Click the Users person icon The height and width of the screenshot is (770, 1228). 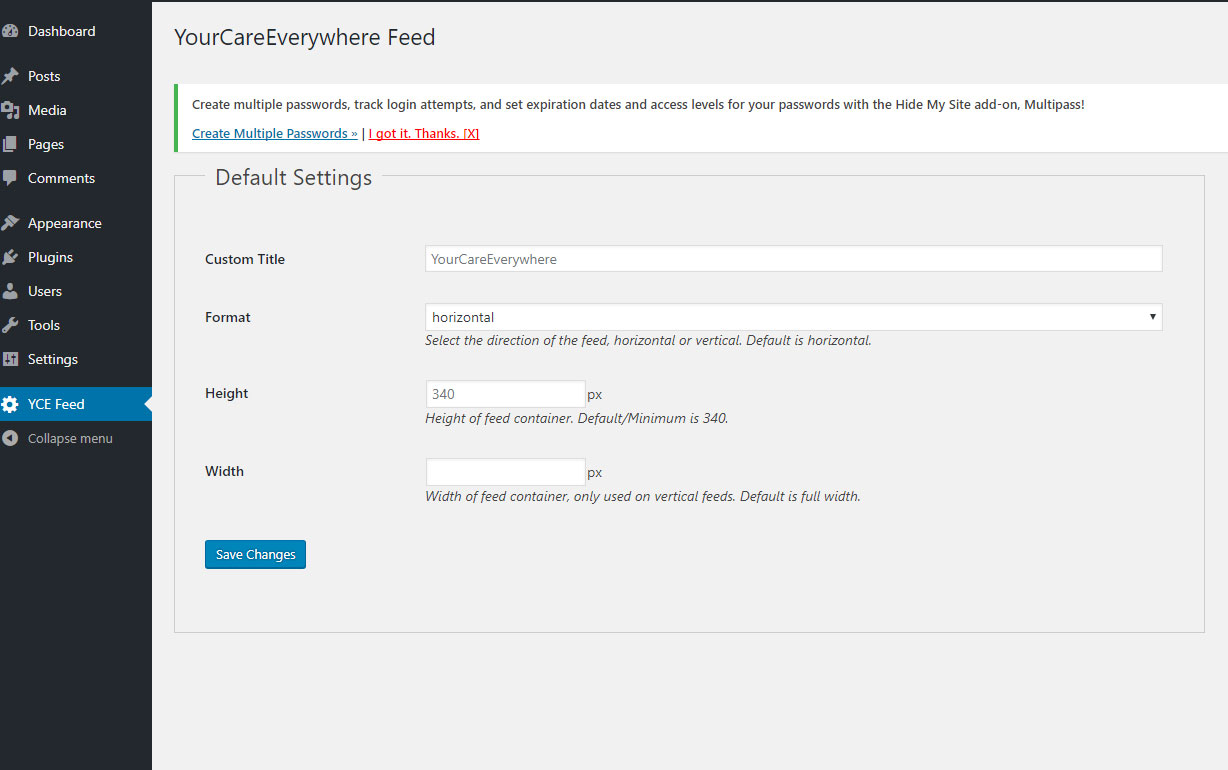coord(10,291)
